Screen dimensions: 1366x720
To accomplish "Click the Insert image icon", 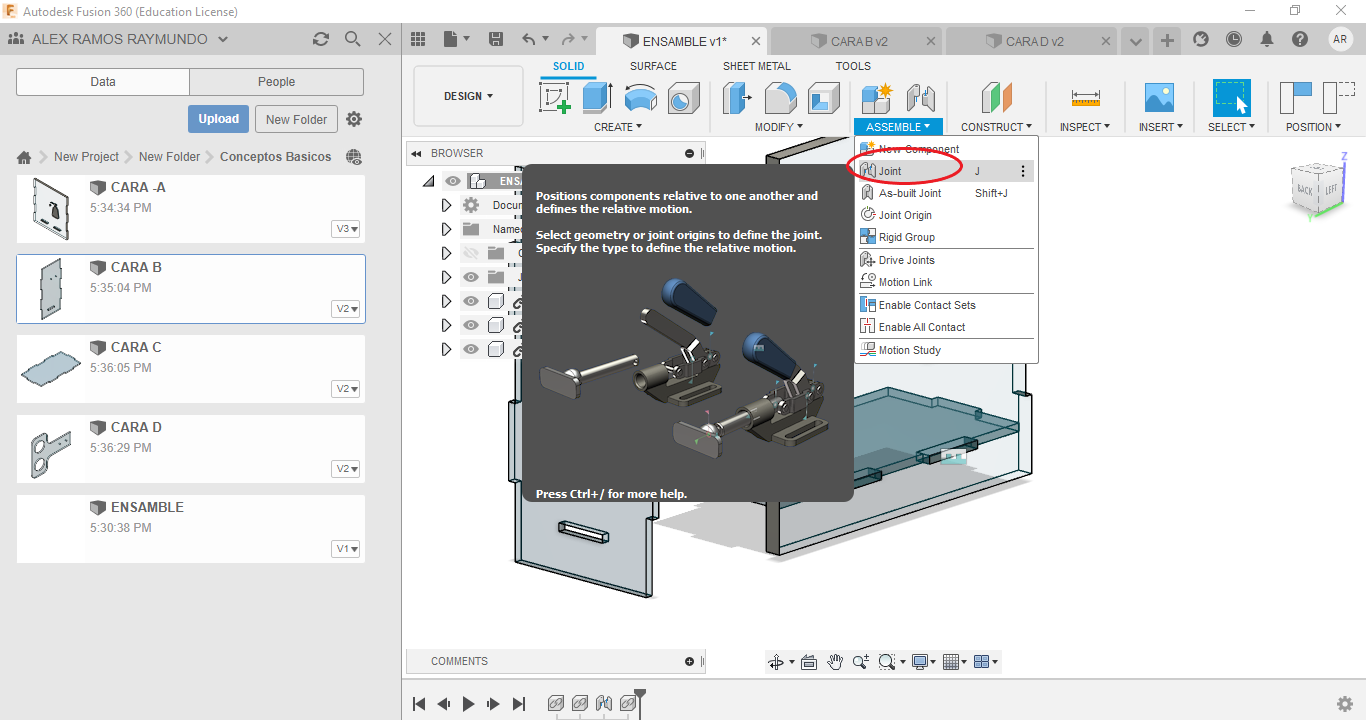I will coord(1159,98).
